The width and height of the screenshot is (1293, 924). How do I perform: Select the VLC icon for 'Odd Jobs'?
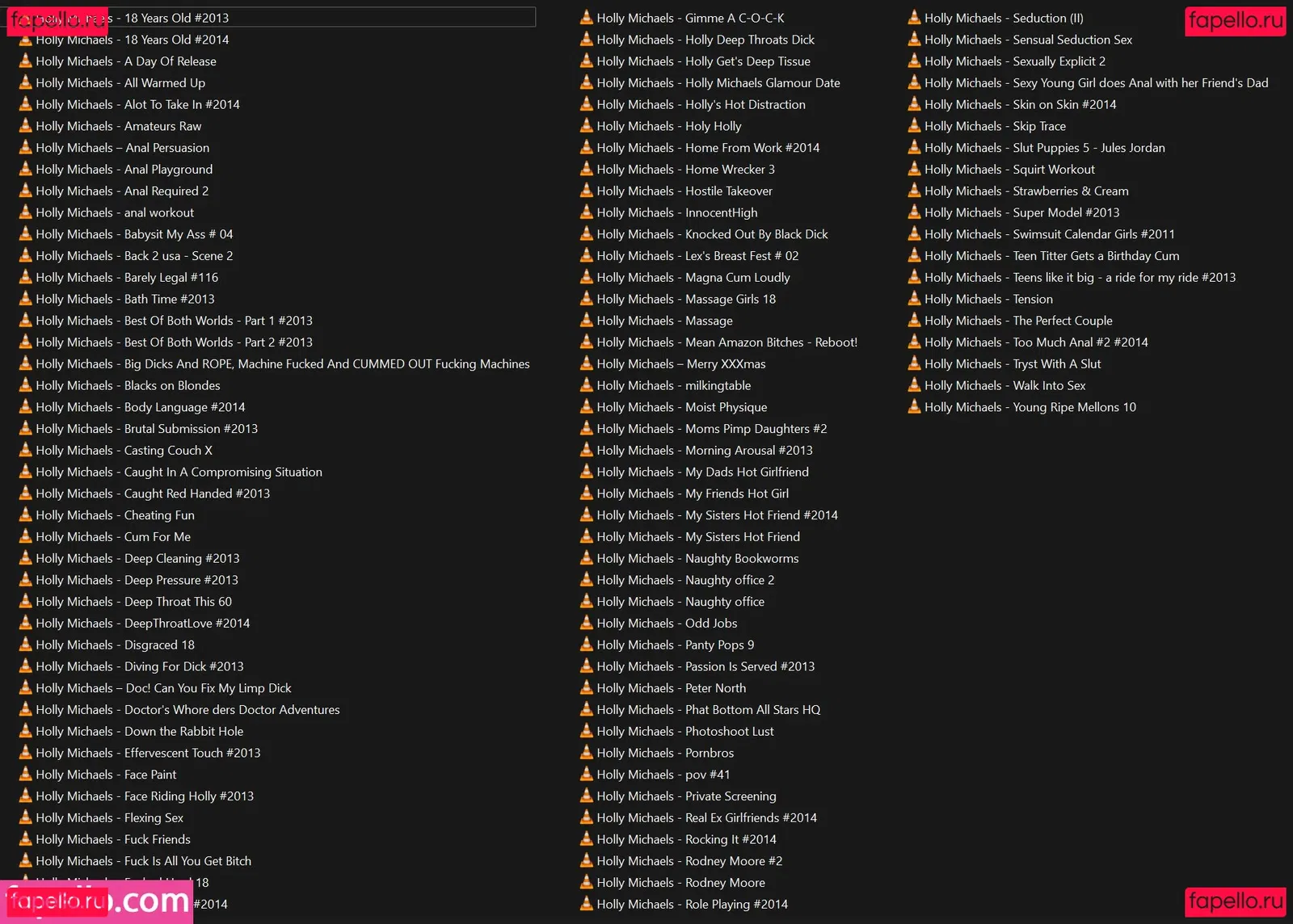click(587, 623)
